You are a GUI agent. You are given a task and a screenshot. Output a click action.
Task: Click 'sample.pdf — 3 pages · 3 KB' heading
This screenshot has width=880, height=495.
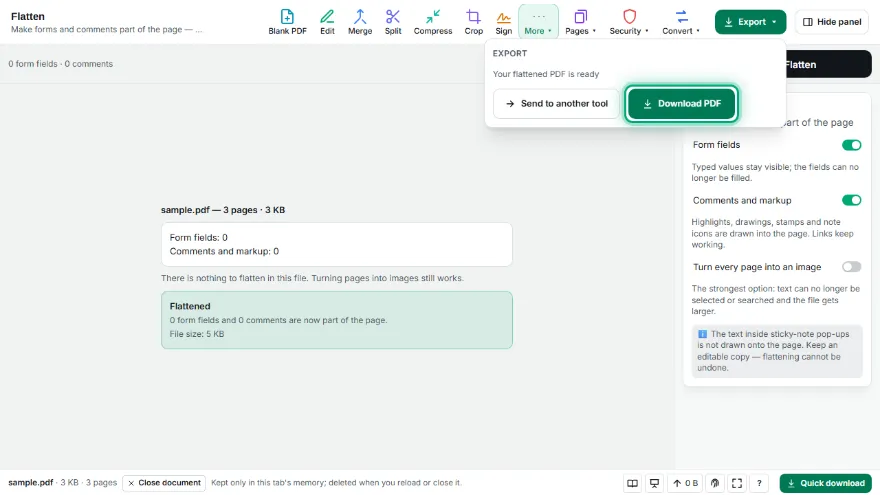[223, 210]
